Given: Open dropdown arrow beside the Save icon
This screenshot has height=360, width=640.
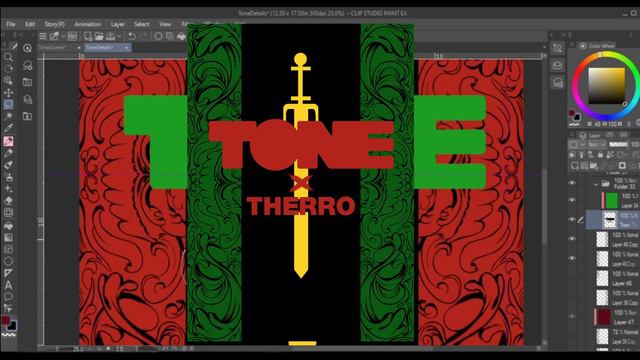Looking at the screenshot, I should [x=119, y=36].
